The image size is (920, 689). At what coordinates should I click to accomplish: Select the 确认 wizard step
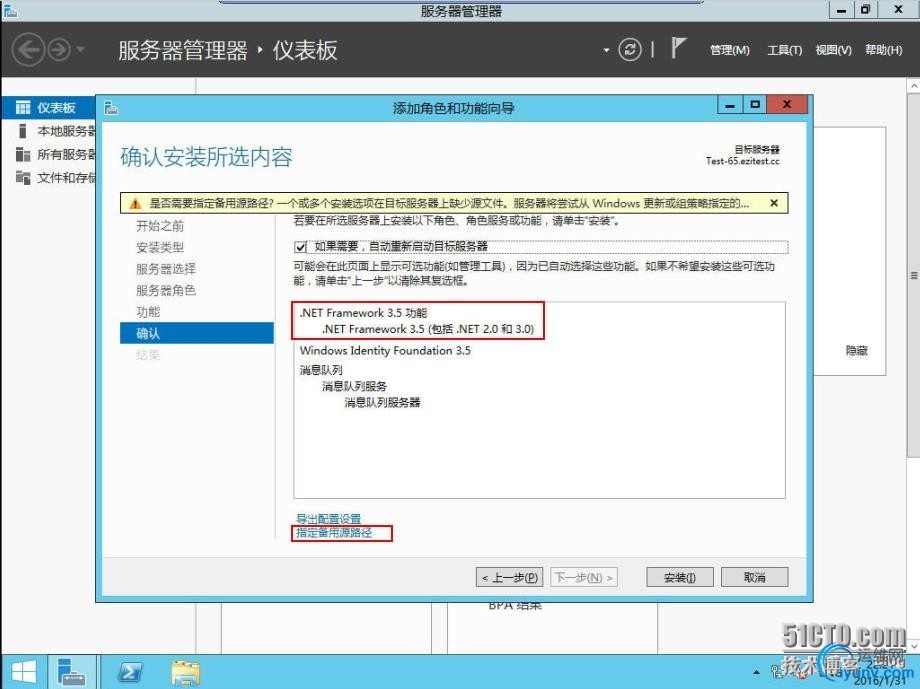coord(197,333)
